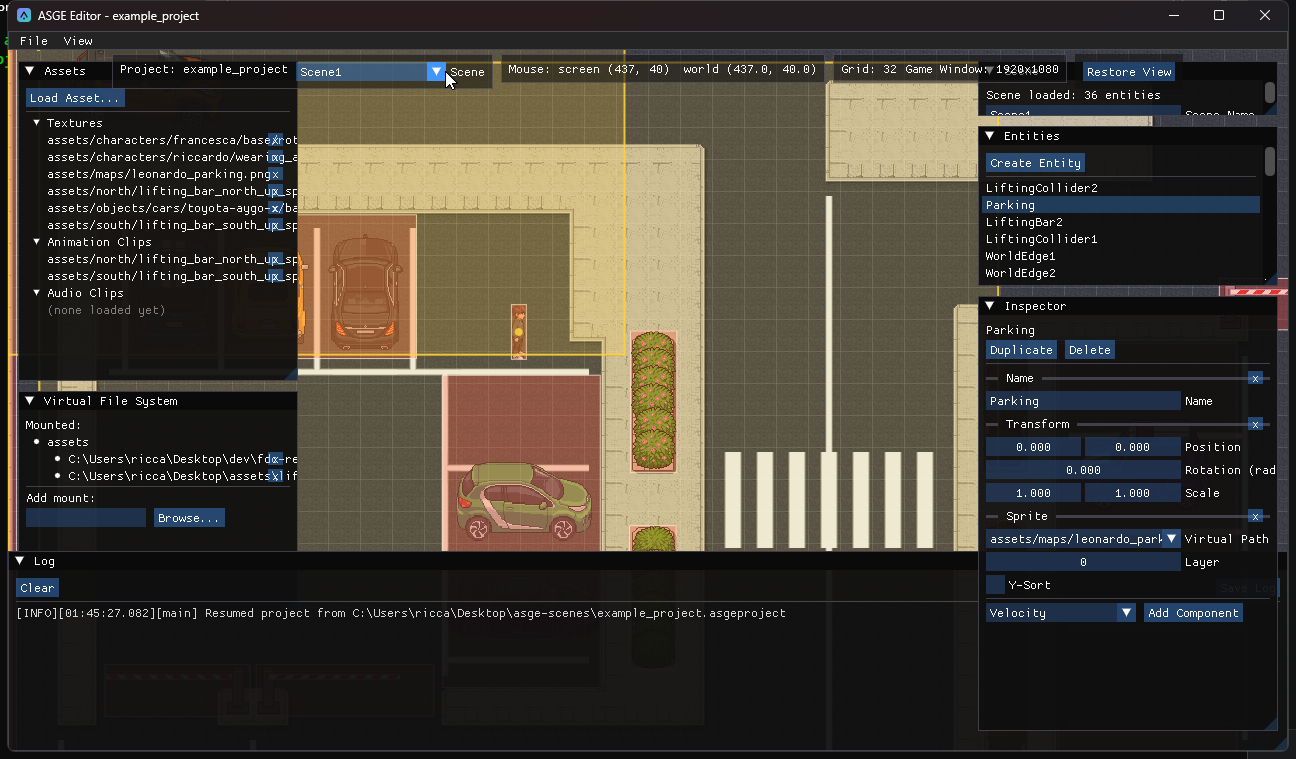Screen dimensions: 1296x759
Task: Click the Load Asset... button
Action: (x=75, y=98)
